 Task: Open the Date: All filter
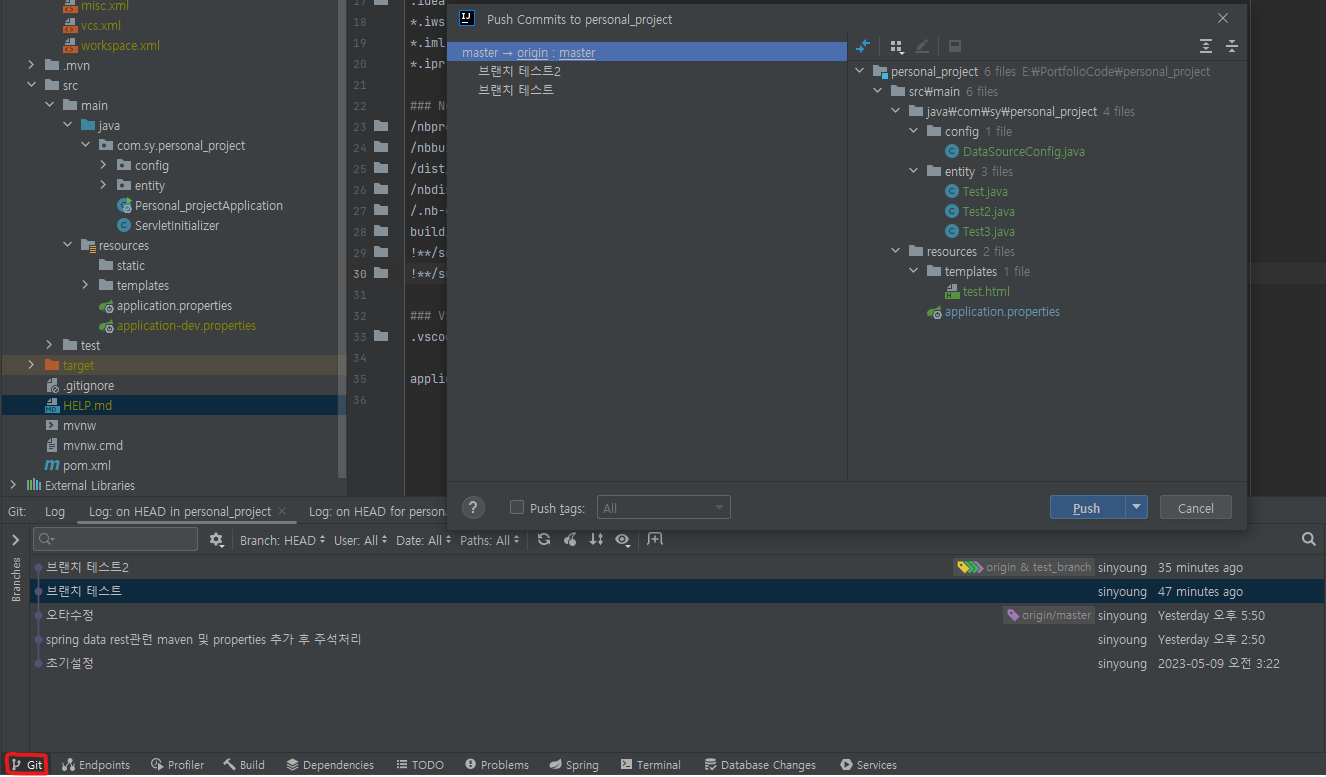pos(424,540)
